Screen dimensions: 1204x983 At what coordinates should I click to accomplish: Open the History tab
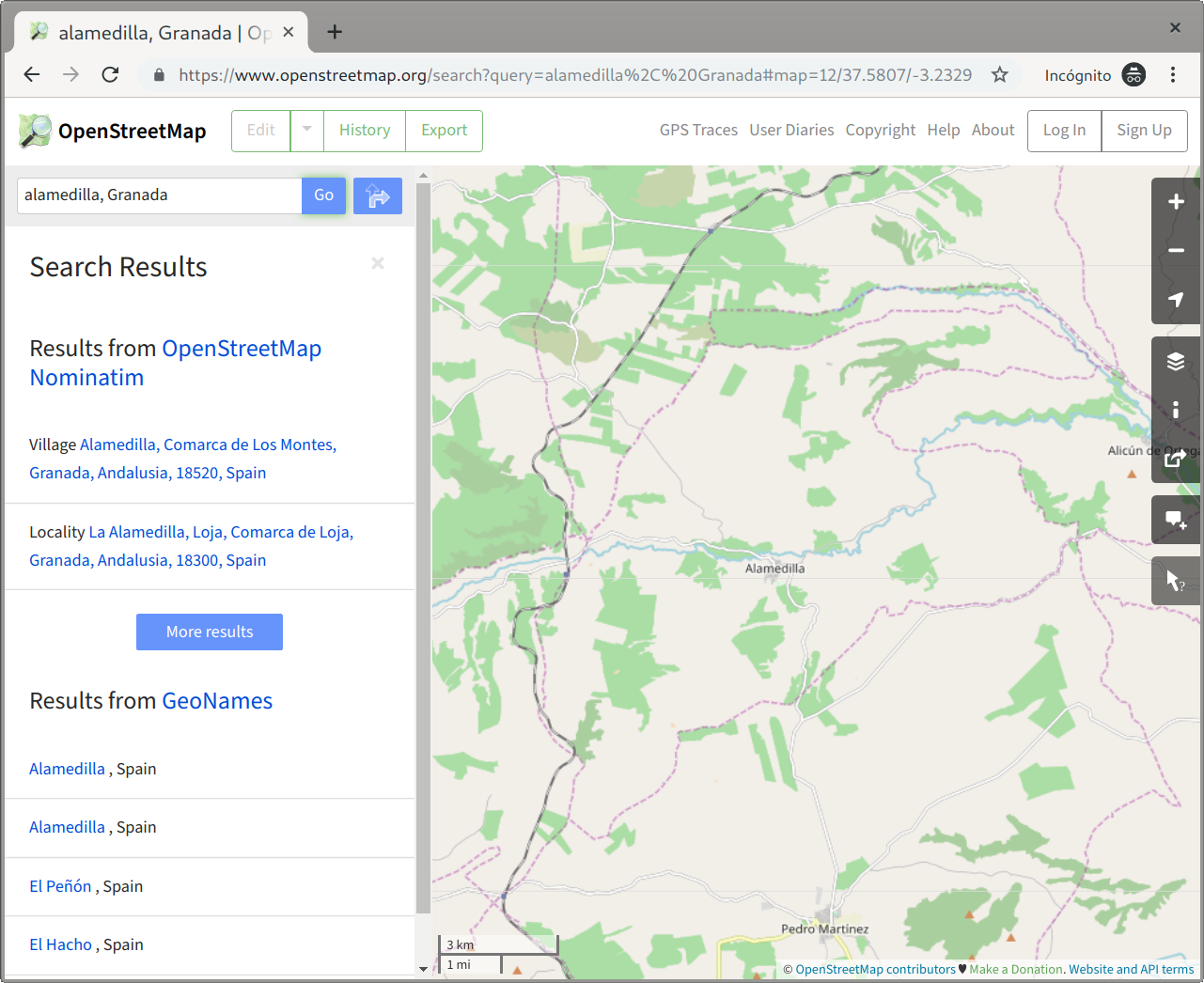tap(365, 131)
